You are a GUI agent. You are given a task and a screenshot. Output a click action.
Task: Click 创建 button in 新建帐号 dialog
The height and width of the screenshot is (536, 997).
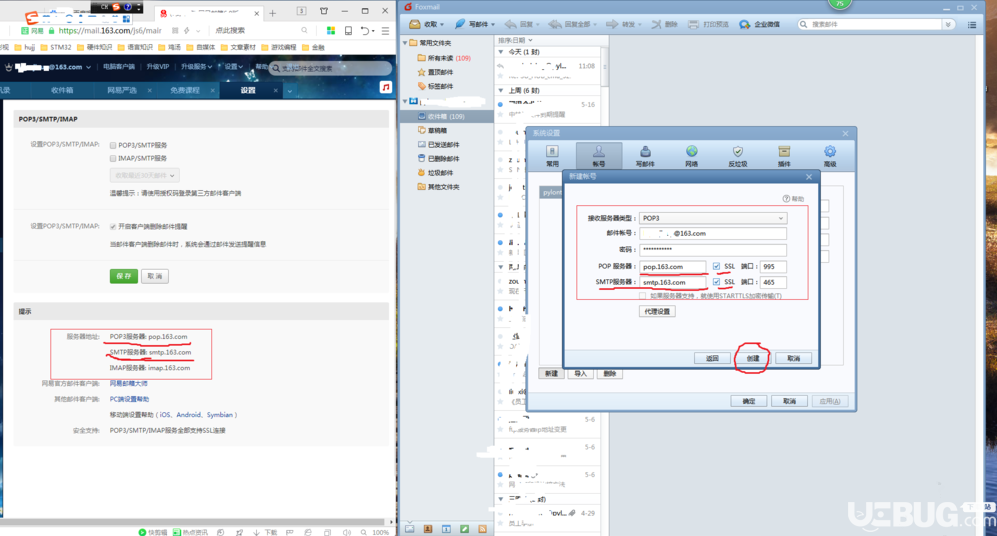(x=753, y=359)
